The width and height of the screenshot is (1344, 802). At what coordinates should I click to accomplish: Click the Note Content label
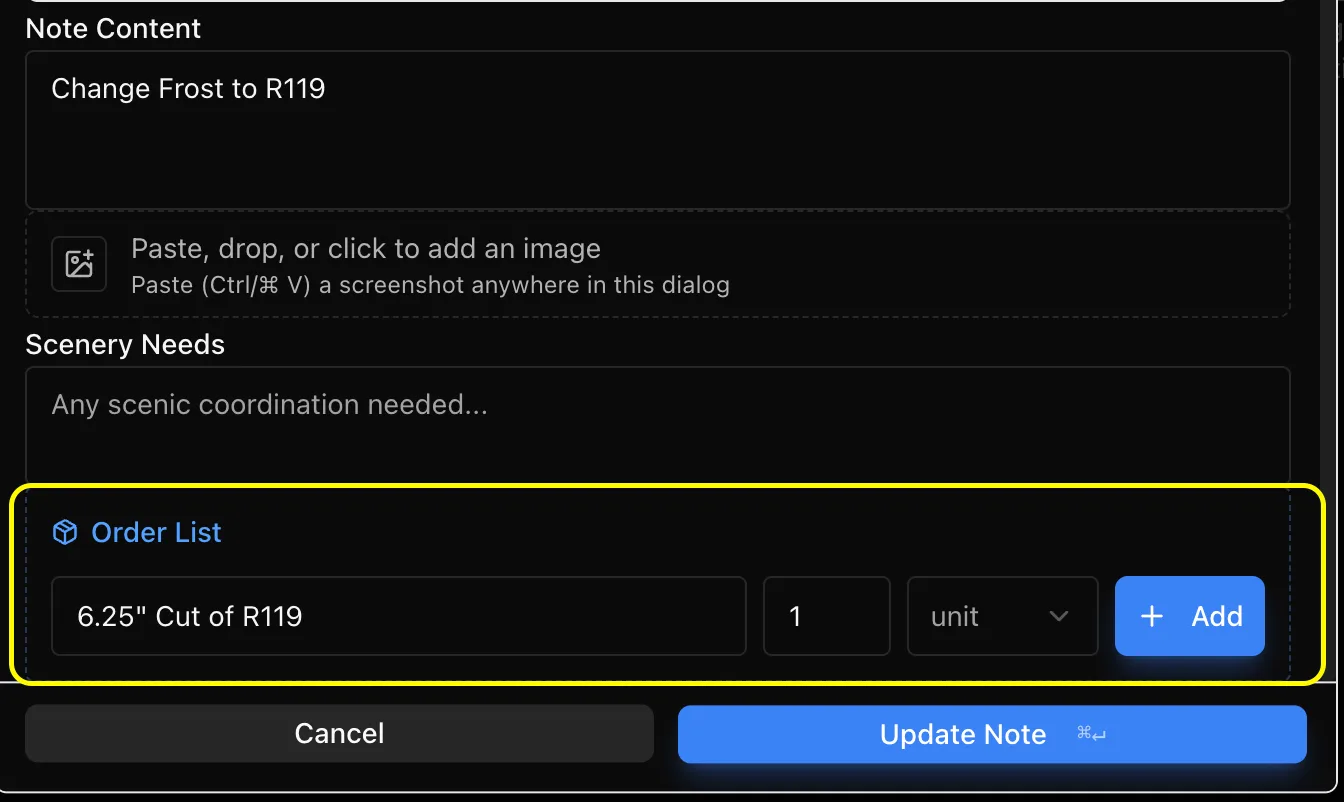coord(113,28)
